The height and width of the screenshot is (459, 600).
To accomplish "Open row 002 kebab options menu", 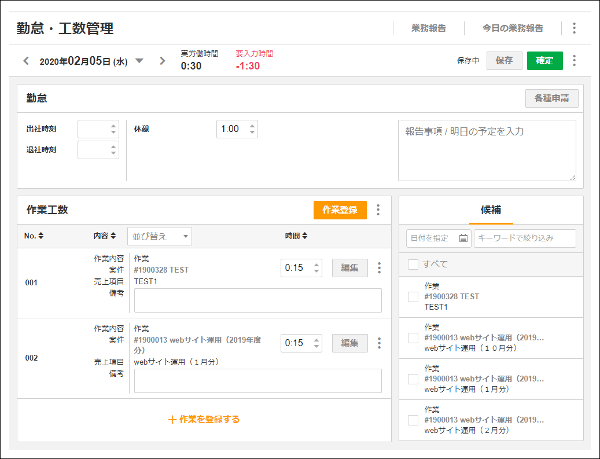I will tap(378, 343).
